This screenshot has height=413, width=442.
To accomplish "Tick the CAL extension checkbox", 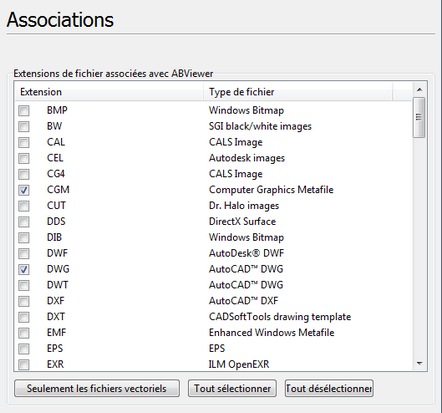I will [x=24, y=143].
